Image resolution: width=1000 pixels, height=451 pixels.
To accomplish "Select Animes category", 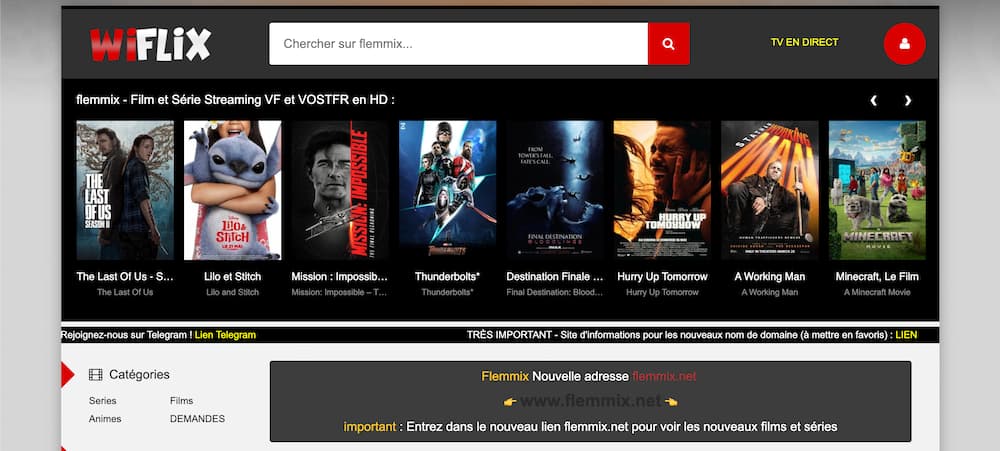I will pos(105,419).
